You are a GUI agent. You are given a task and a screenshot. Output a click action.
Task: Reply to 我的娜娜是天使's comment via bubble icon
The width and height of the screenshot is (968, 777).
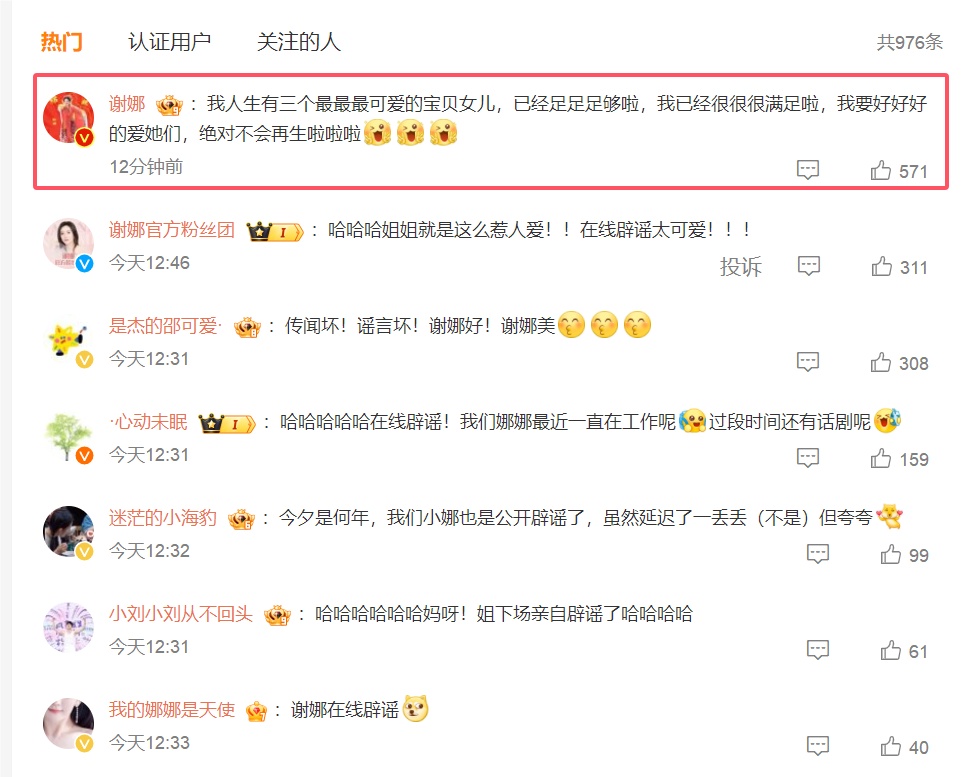818,746
